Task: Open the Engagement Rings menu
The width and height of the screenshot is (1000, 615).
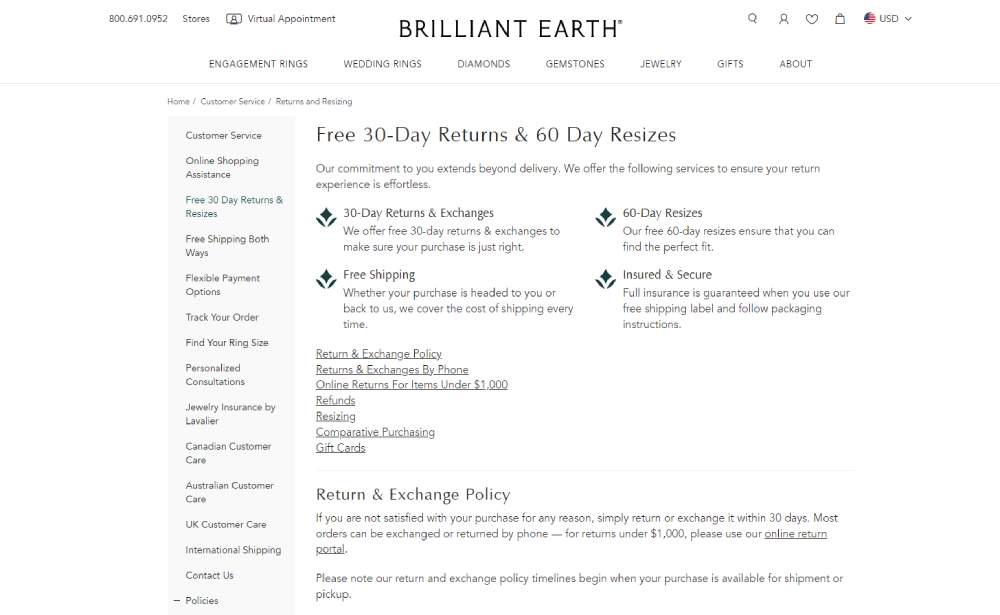Action: [258, 64]
